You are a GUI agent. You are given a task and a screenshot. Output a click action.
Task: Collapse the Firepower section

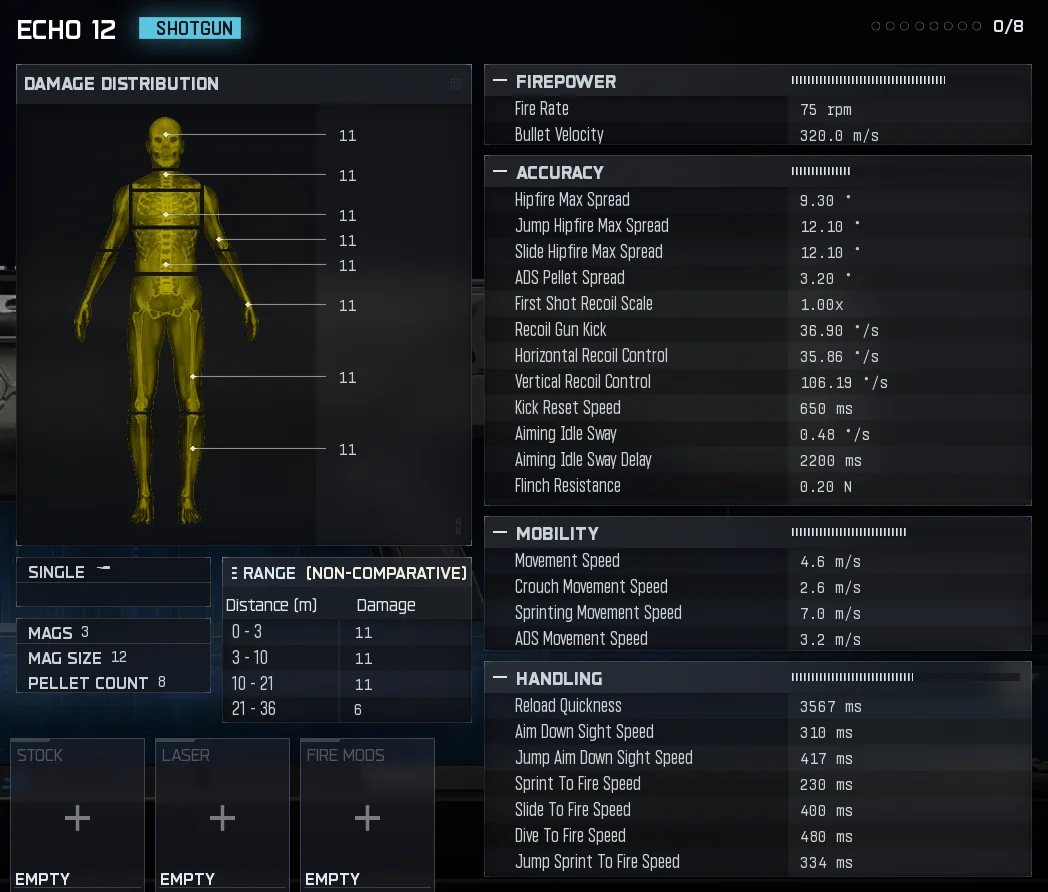tap(499, 82)
